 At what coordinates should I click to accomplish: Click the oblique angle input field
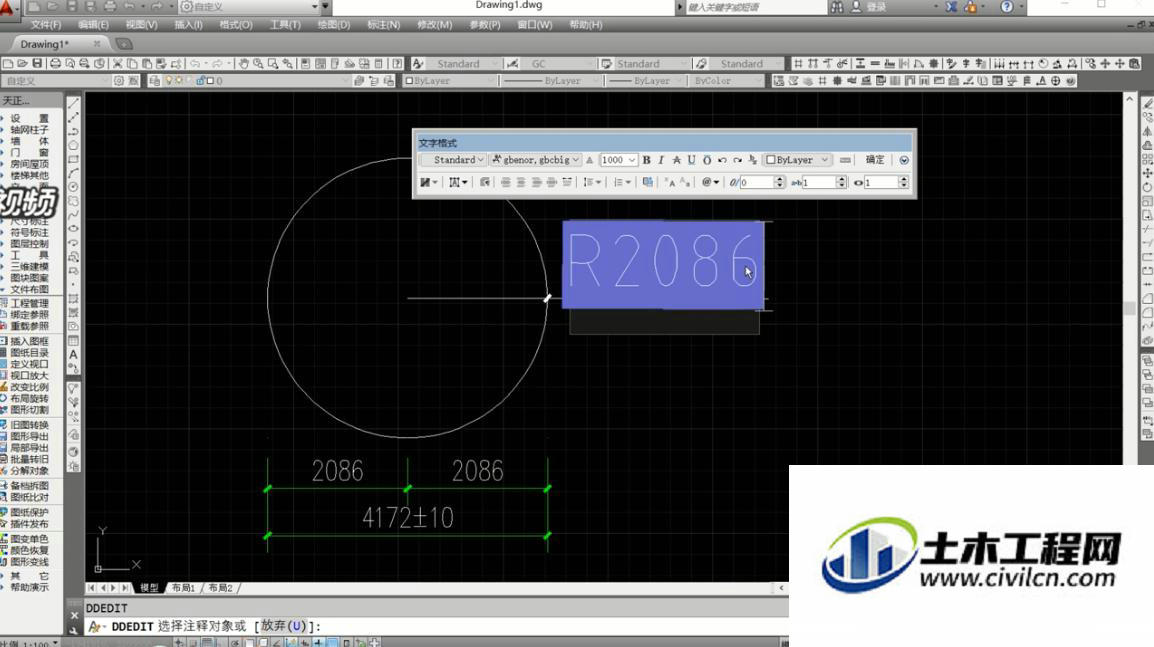pos(757,182)
